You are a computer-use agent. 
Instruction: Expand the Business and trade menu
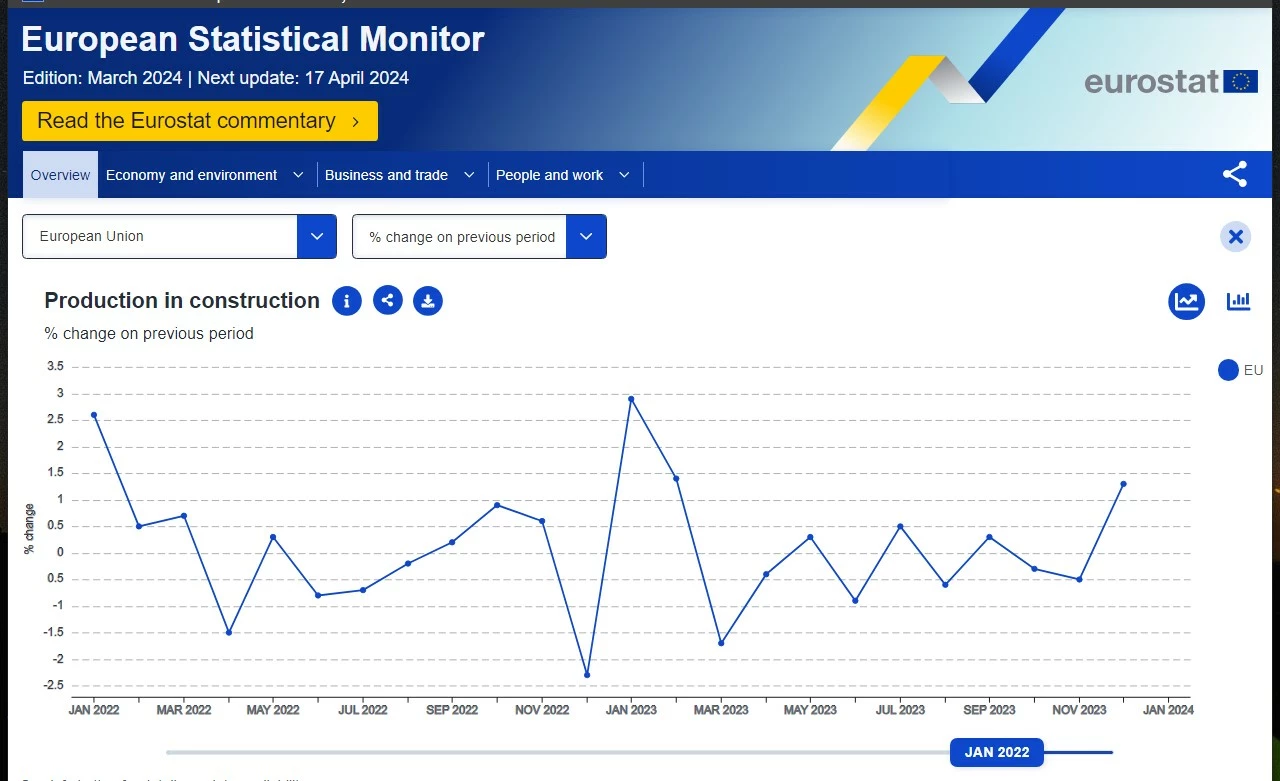tap(400, 175)
